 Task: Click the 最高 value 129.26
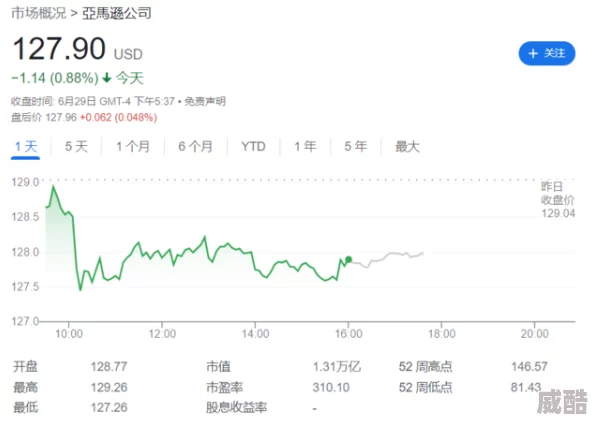(x=109, y=387)
